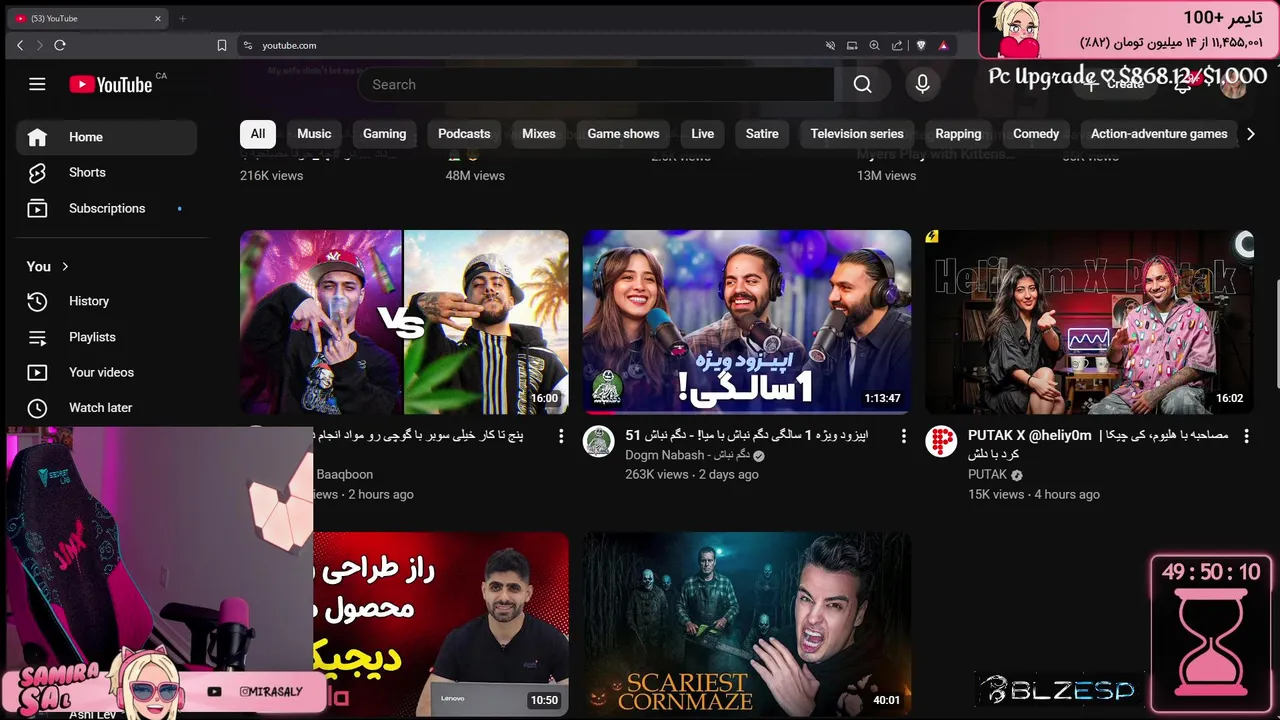Open the zoom magnifier icon in address bar
The image size is (1280, 720).
(x=874, y=45)
